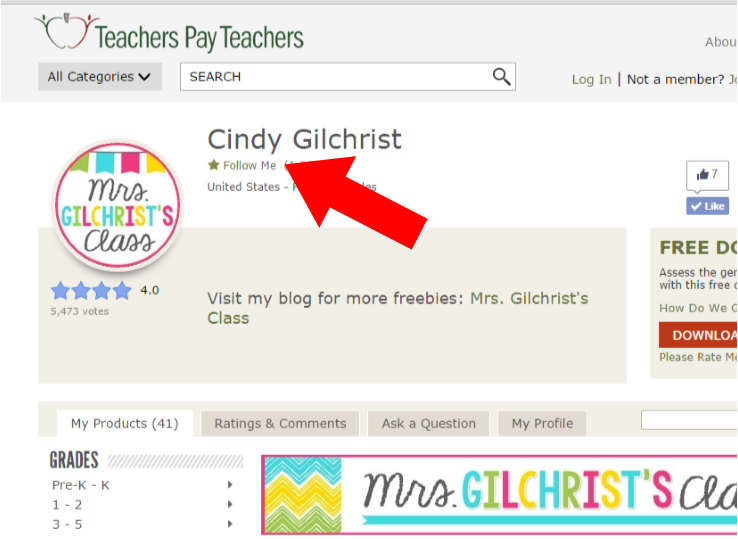The image size is (738, 539).
Task: Click the magnifying glass search icon
Action: pyautogui.click(x=501, y=76)
